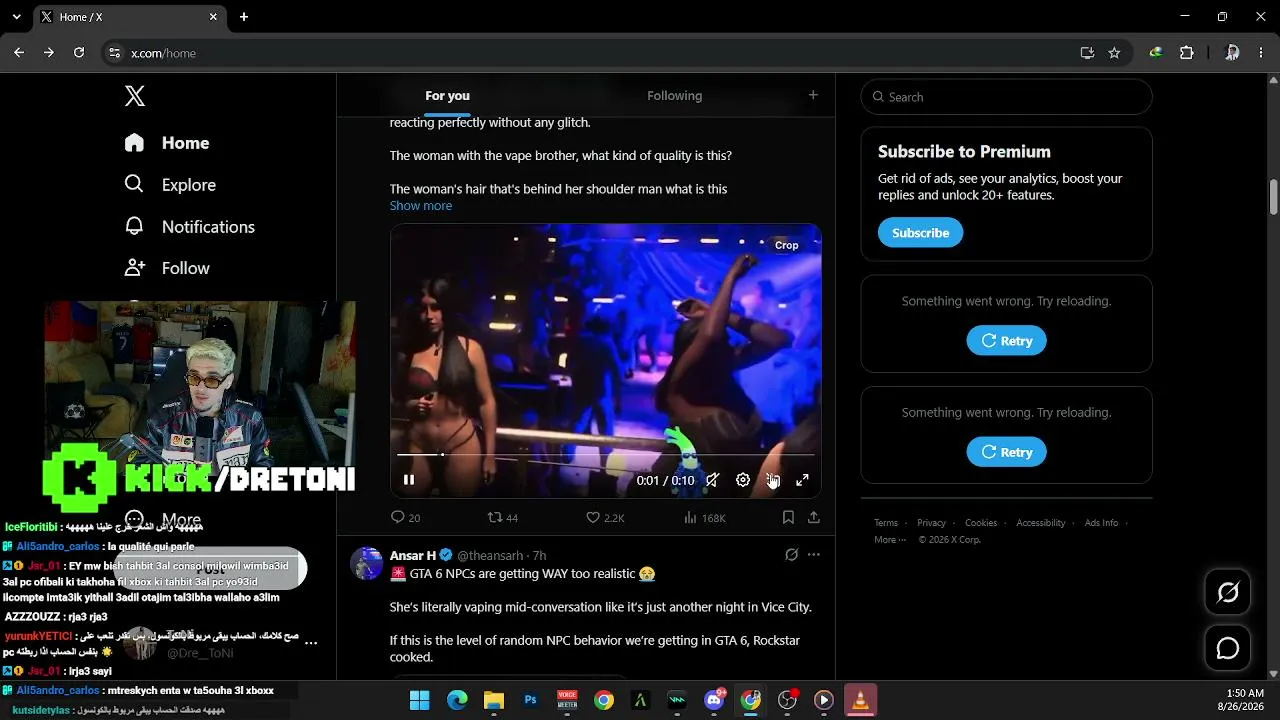Switch to the Following tab
This screenshot has width=1280, height=720.
[x=675, y=96]
